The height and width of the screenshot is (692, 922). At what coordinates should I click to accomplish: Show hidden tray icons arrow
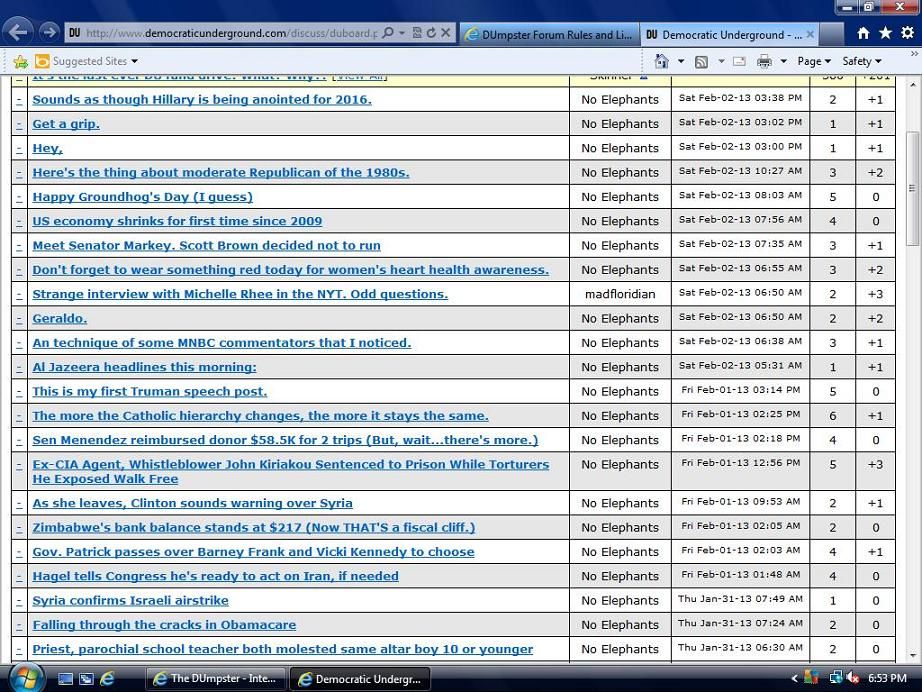coord(794,678)
